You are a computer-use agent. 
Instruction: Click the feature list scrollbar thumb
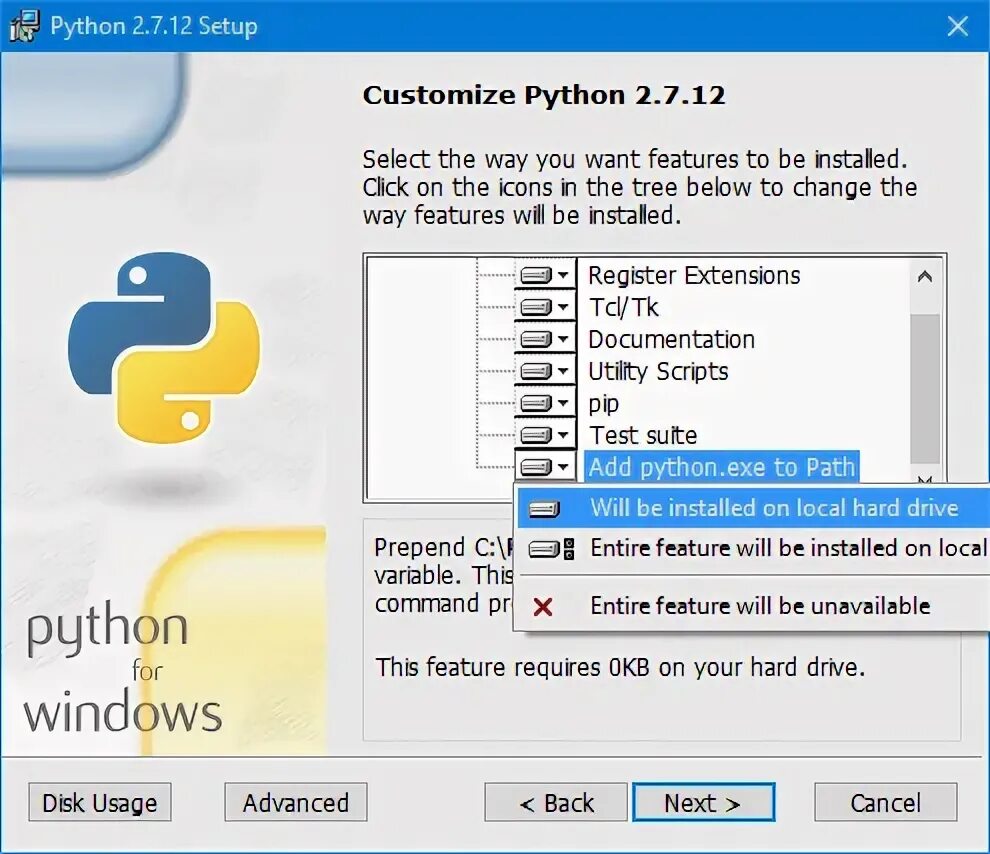tap(925, 388)
